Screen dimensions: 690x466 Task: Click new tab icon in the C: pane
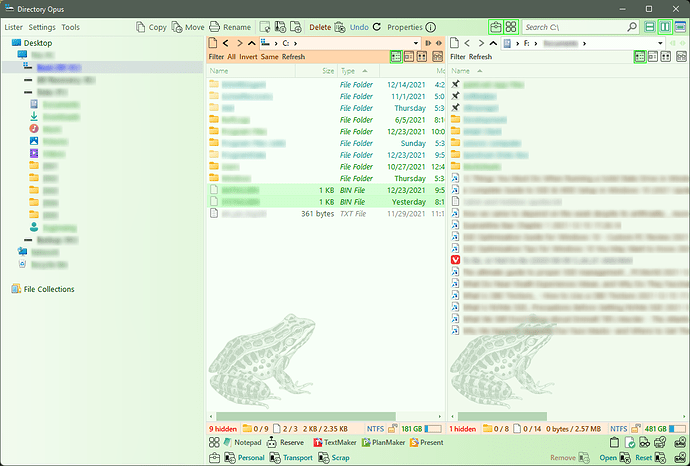point(213,43)
